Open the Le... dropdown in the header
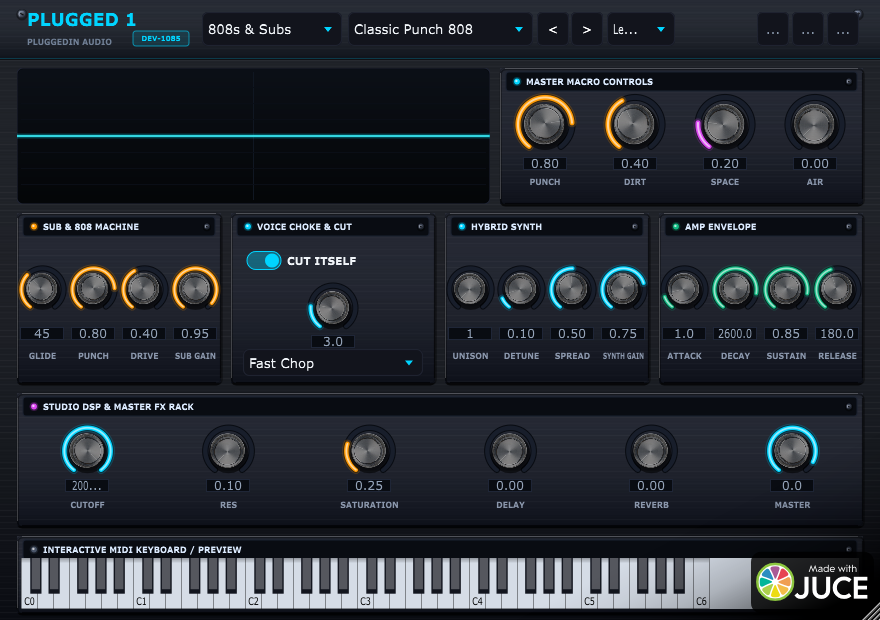This screenshot has height=620, width=880. tap(640, 29)
